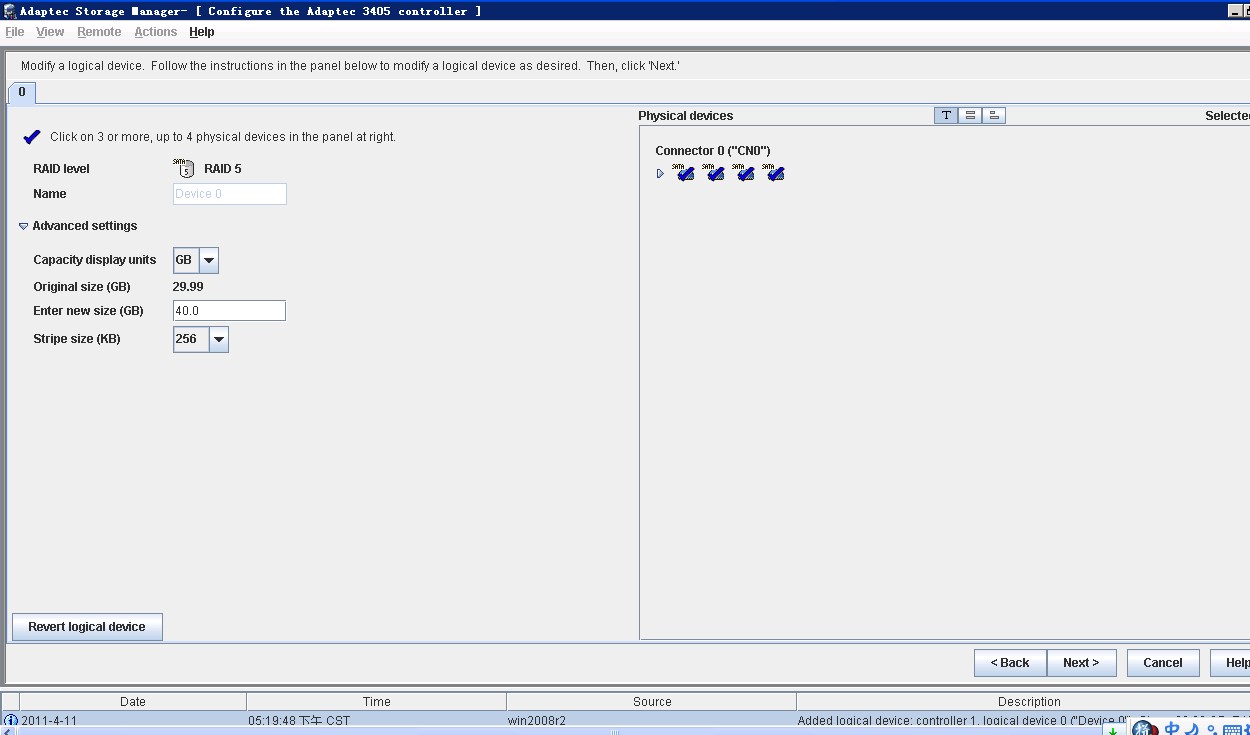Select logical device tab 0
1250x735 pixels.
tap(22, 92)
